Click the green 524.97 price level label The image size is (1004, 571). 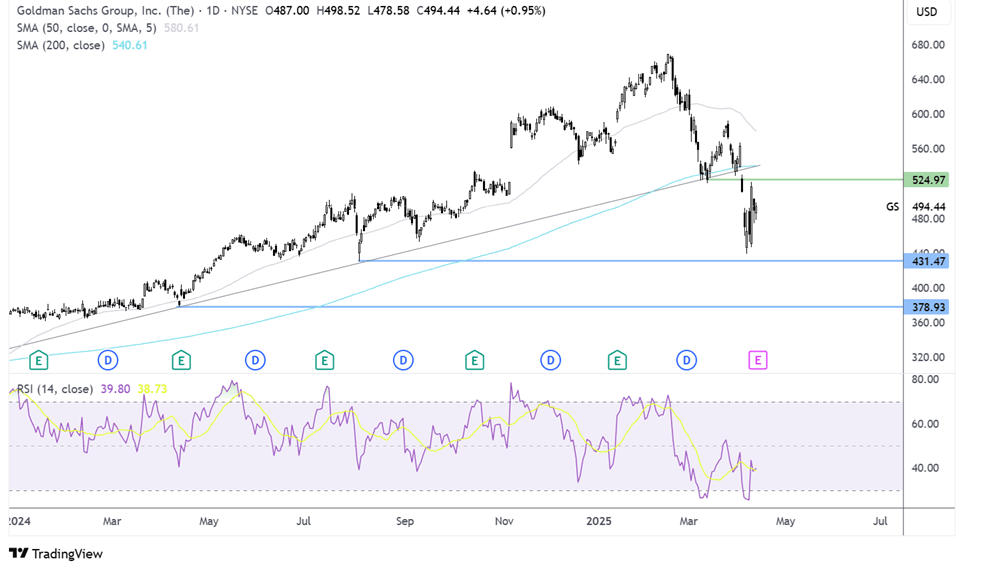(x=928, y=181)
